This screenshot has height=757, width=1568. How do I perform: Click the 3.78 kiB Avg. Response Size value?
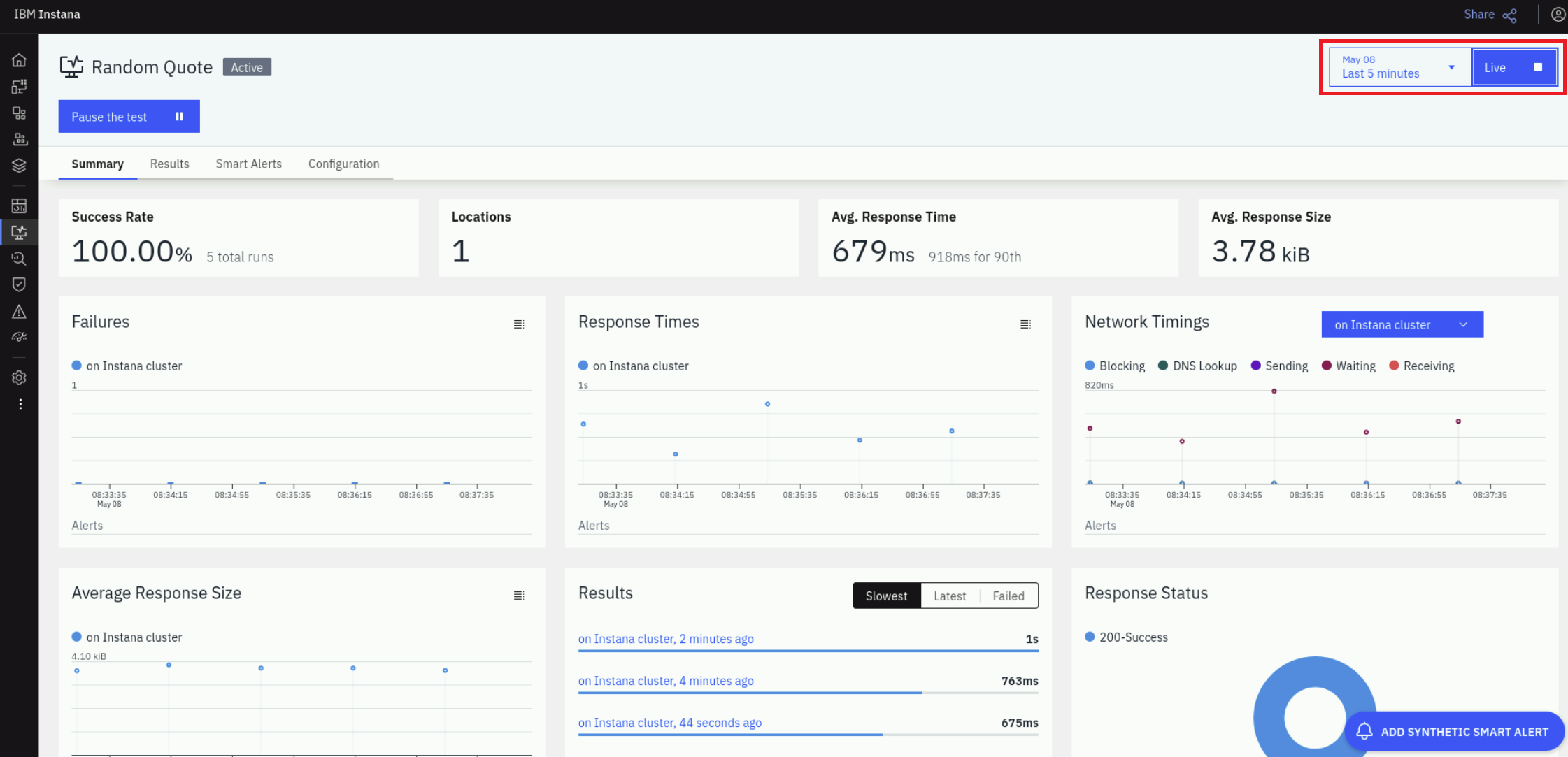[x=1260, y=252]
